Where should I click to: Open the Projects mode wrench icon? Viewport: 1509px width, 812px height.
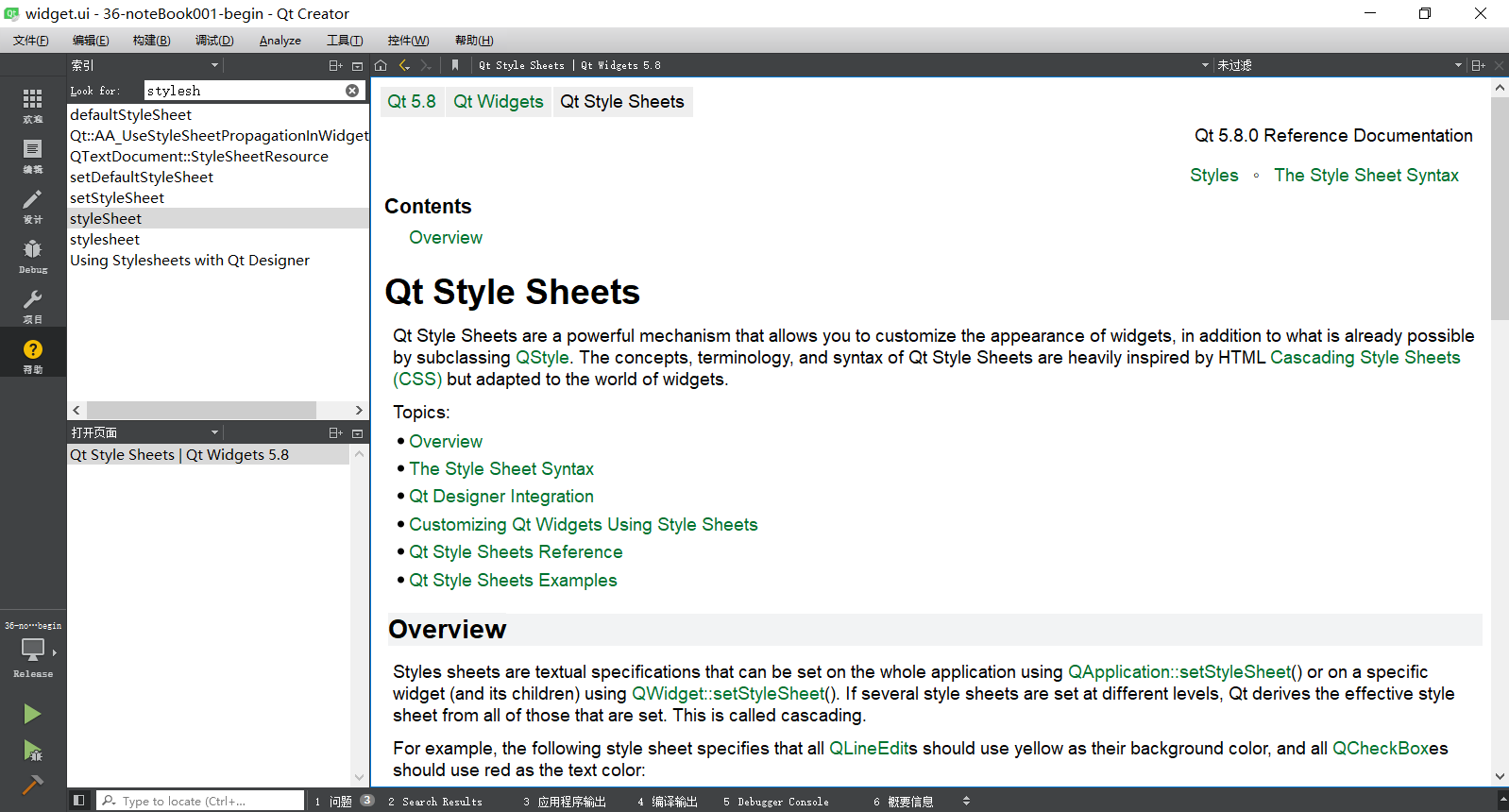pos(33,305)
